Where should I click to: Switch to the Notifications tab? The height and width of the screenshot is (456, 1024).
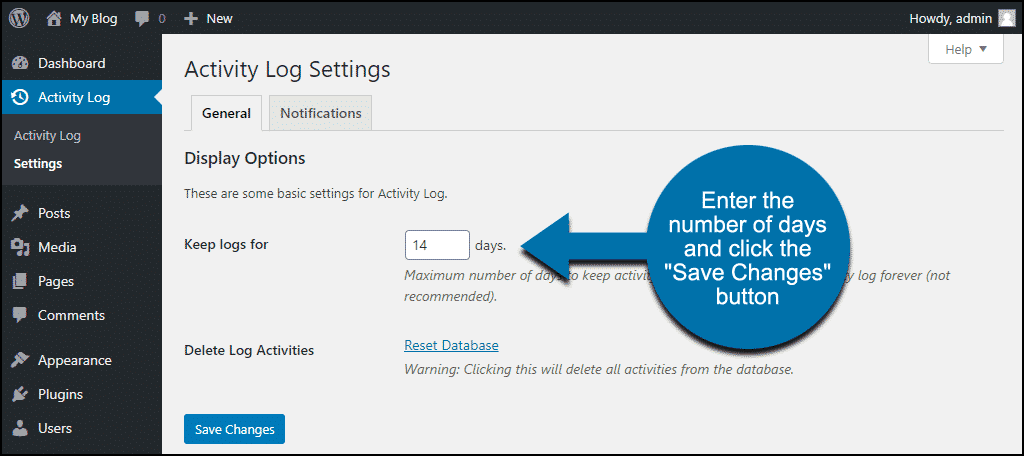pos(321,113)
